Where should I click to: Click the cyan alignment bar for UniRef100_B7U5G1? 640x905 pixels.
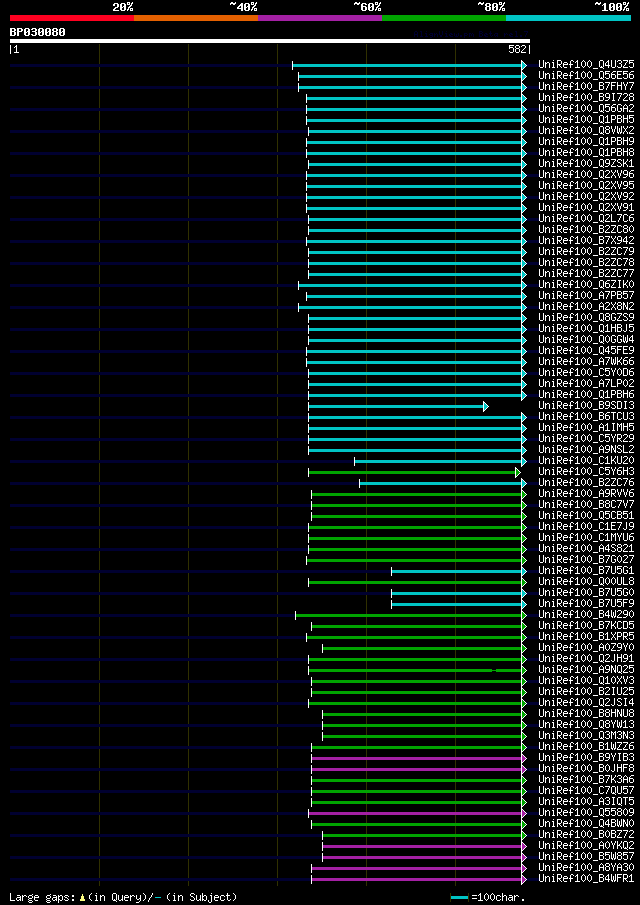click(459, 571)
